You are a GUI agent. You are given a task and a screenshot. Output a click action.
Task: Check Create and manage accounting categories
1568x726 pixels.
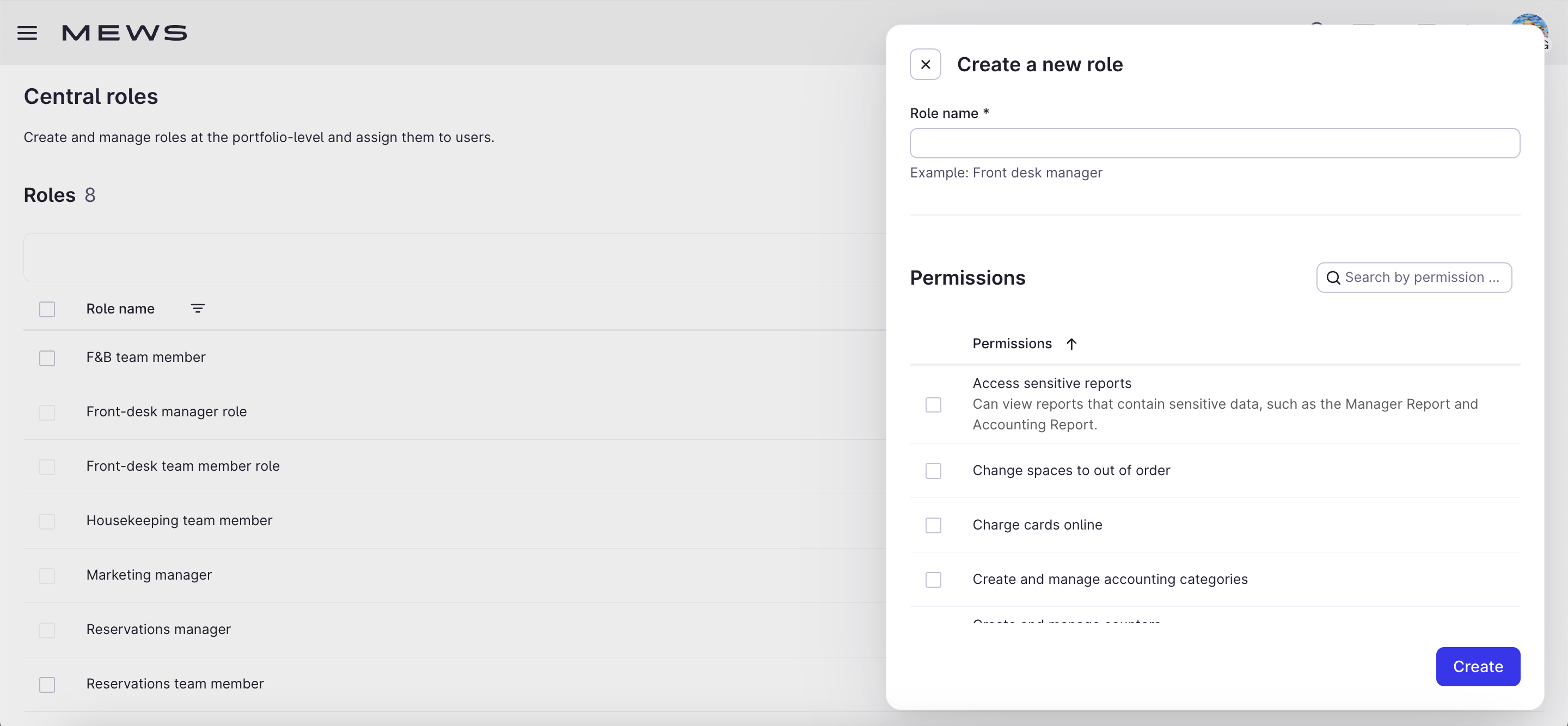pyautogui.click(x=933, y=580)
